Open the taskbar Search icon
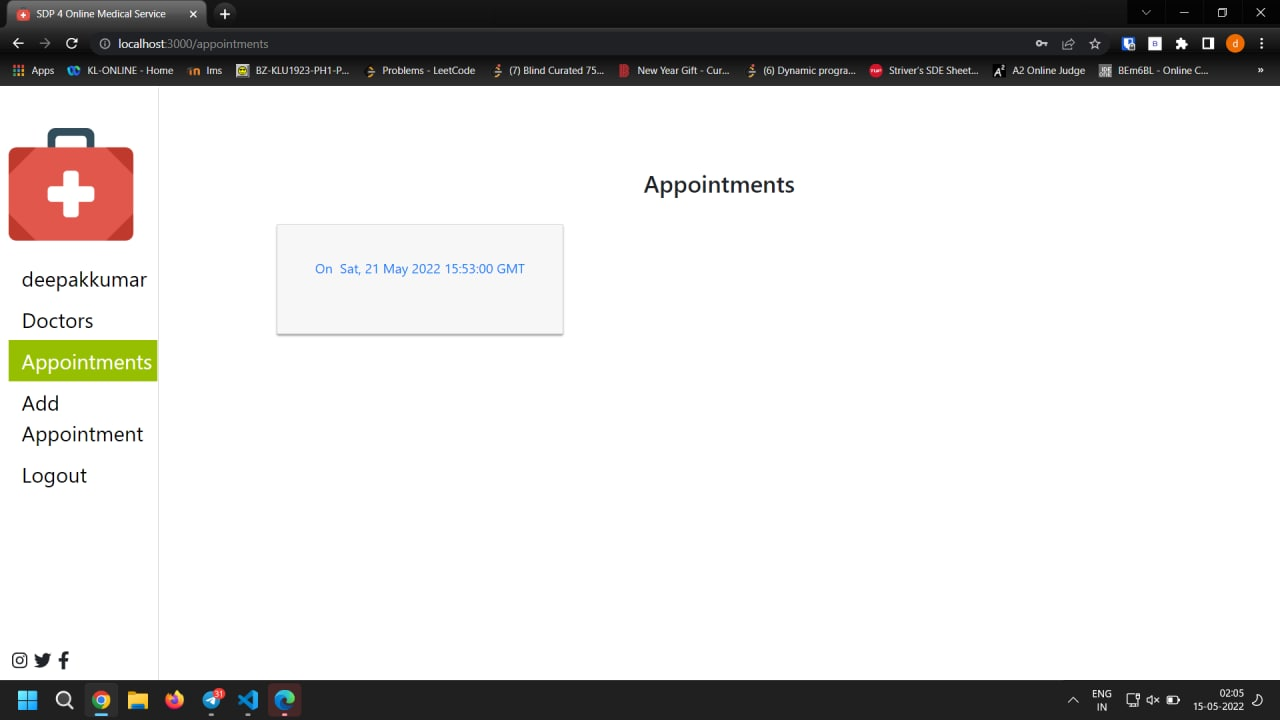 pos(64,700)
